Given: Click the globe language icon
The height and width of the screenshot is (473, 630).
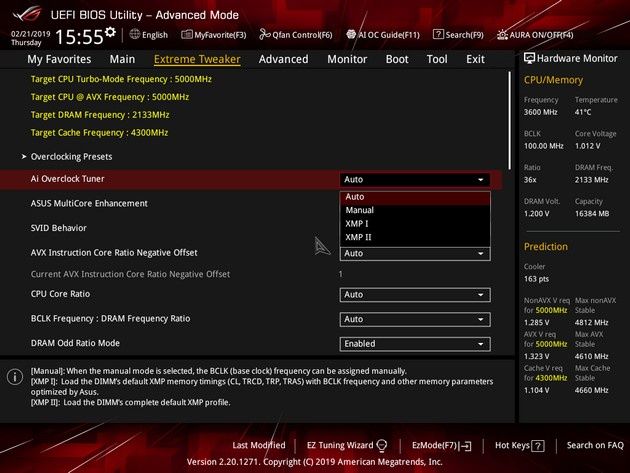Looking at the screenshot, I should (x=135, y=34).
